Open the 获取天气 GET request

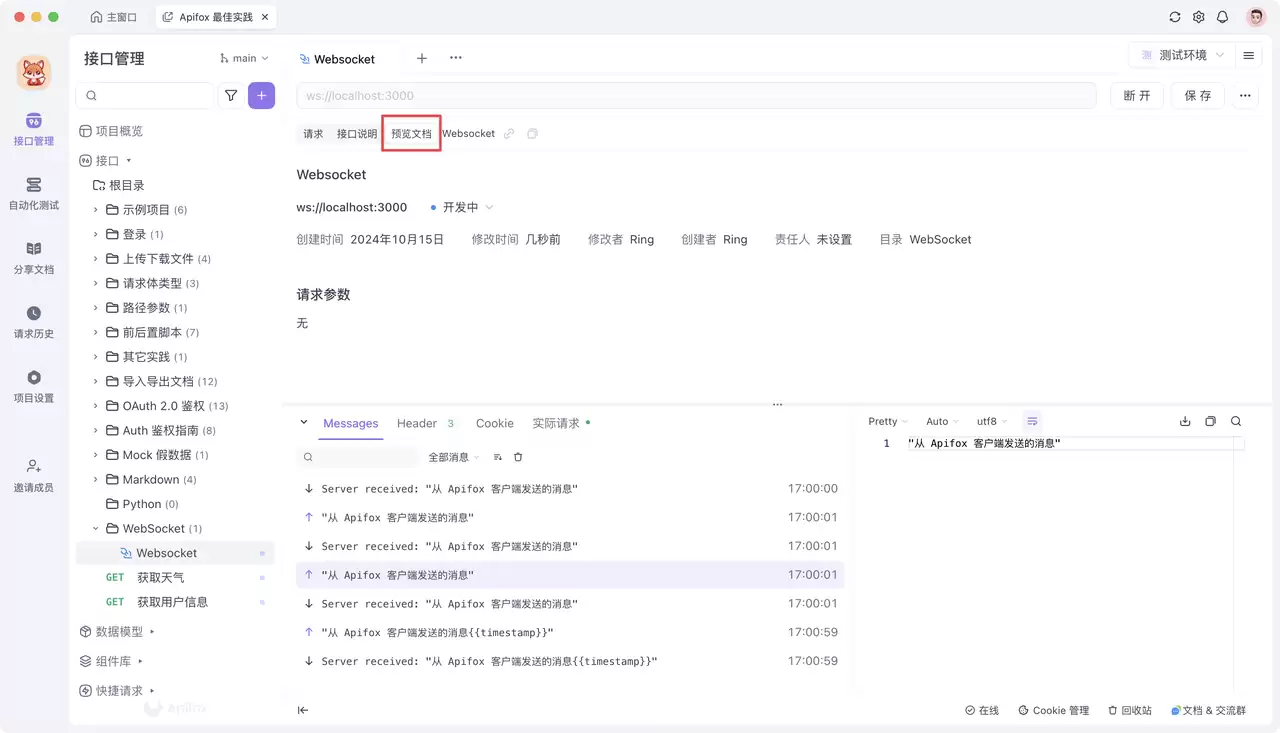click(x=175, y=577)
